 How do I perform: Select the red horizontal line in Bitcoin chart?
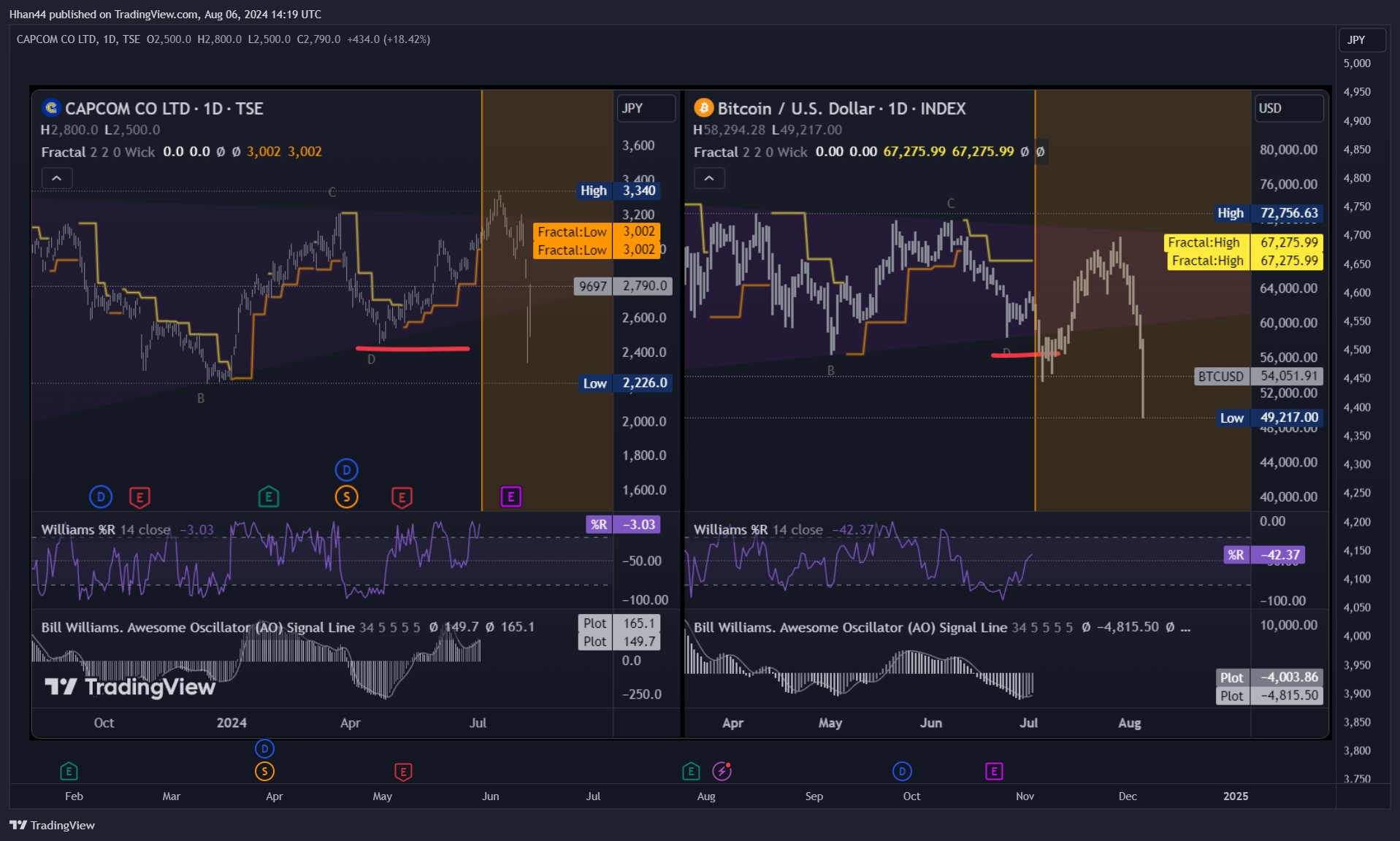click(1025, 355)
